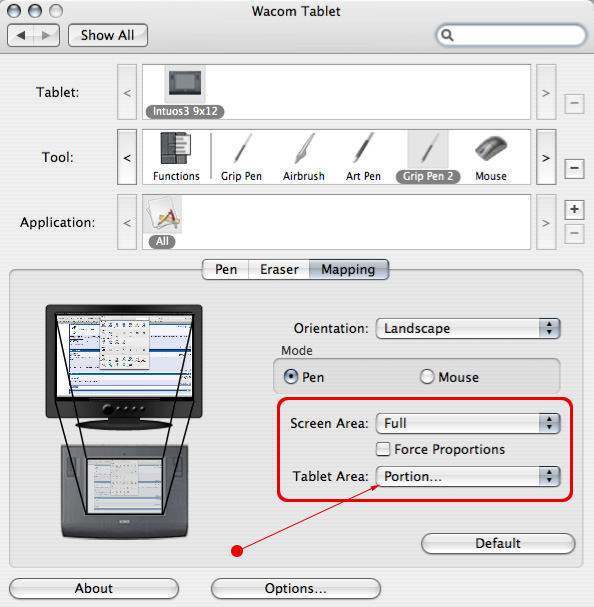Open the Functions tool icon
This screenshot has width=594, height=607.
tap(176, 149)
